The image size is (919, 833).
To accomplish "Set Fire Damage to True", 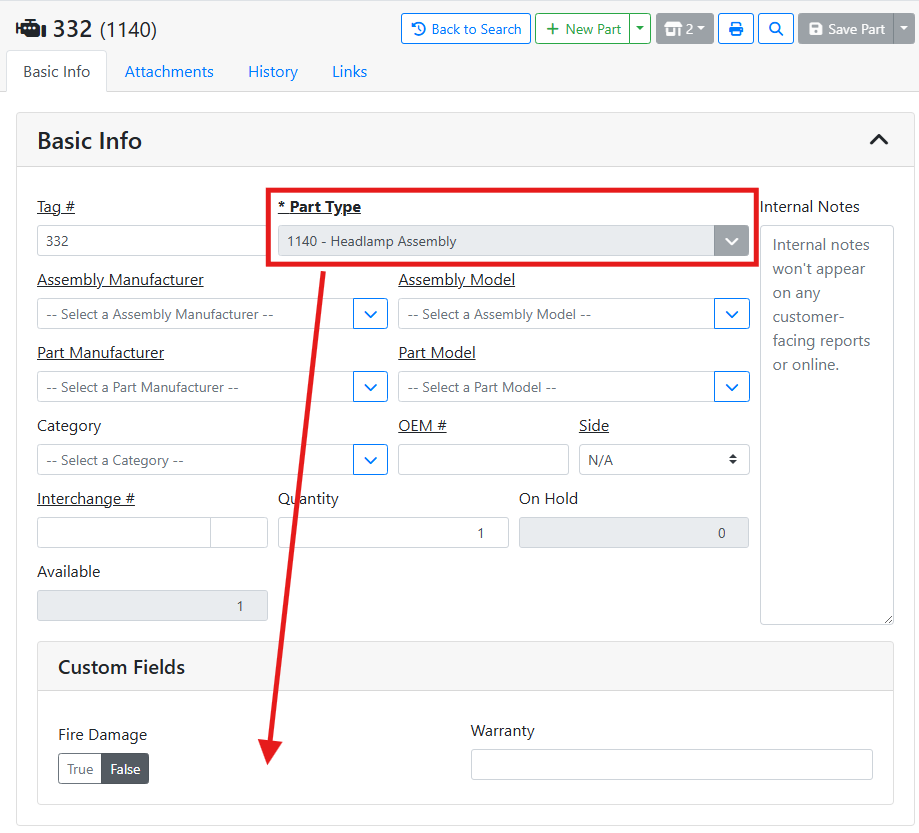I will [80, 769].
